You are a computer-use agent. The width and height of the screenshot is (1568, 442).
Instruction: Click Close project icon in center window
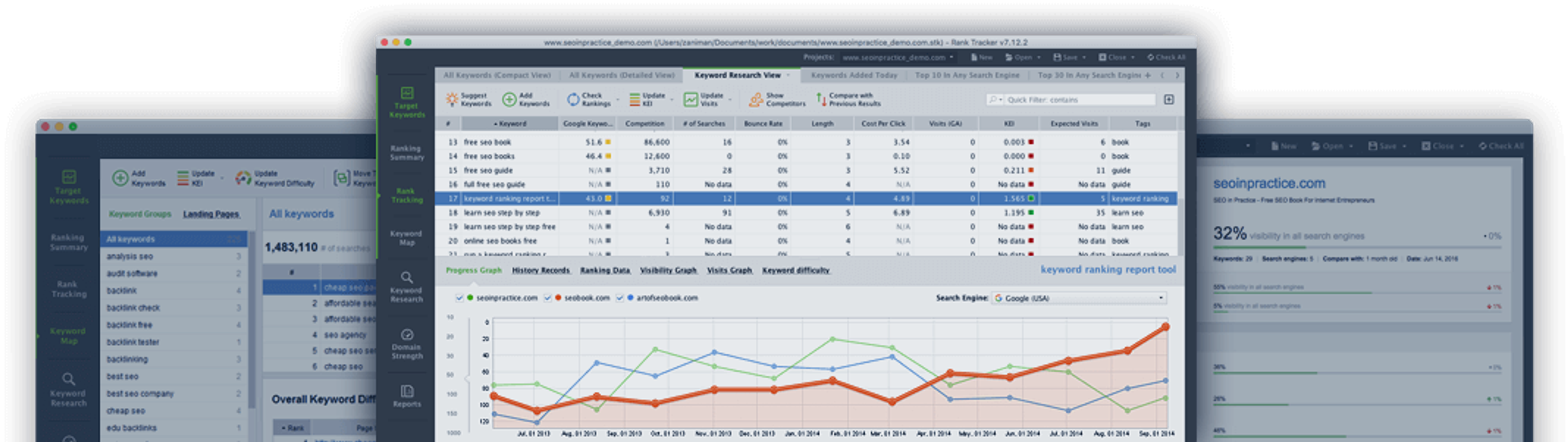point(1102,57)
